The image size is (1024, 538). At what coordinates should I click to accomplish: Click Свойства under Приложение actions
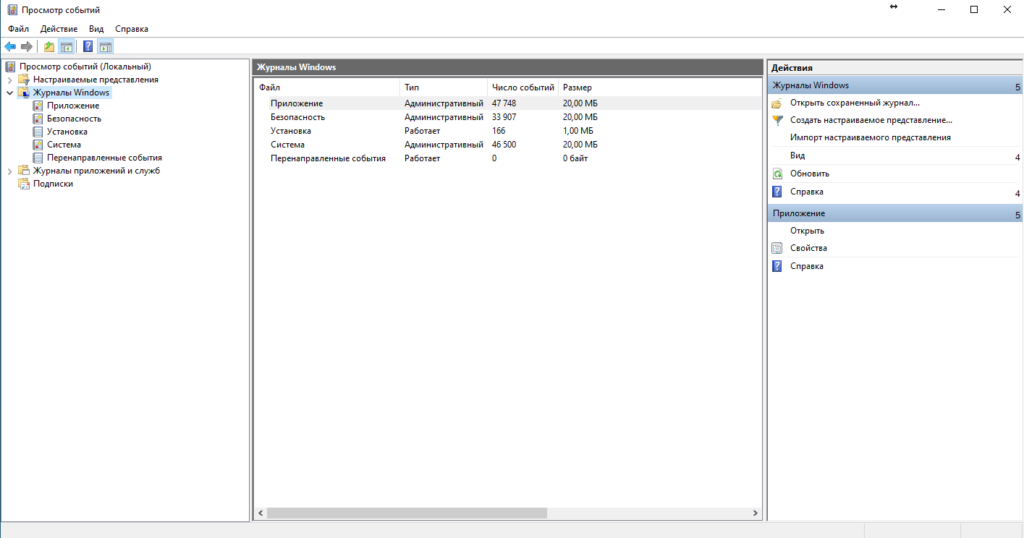click(x=808, y=248)
